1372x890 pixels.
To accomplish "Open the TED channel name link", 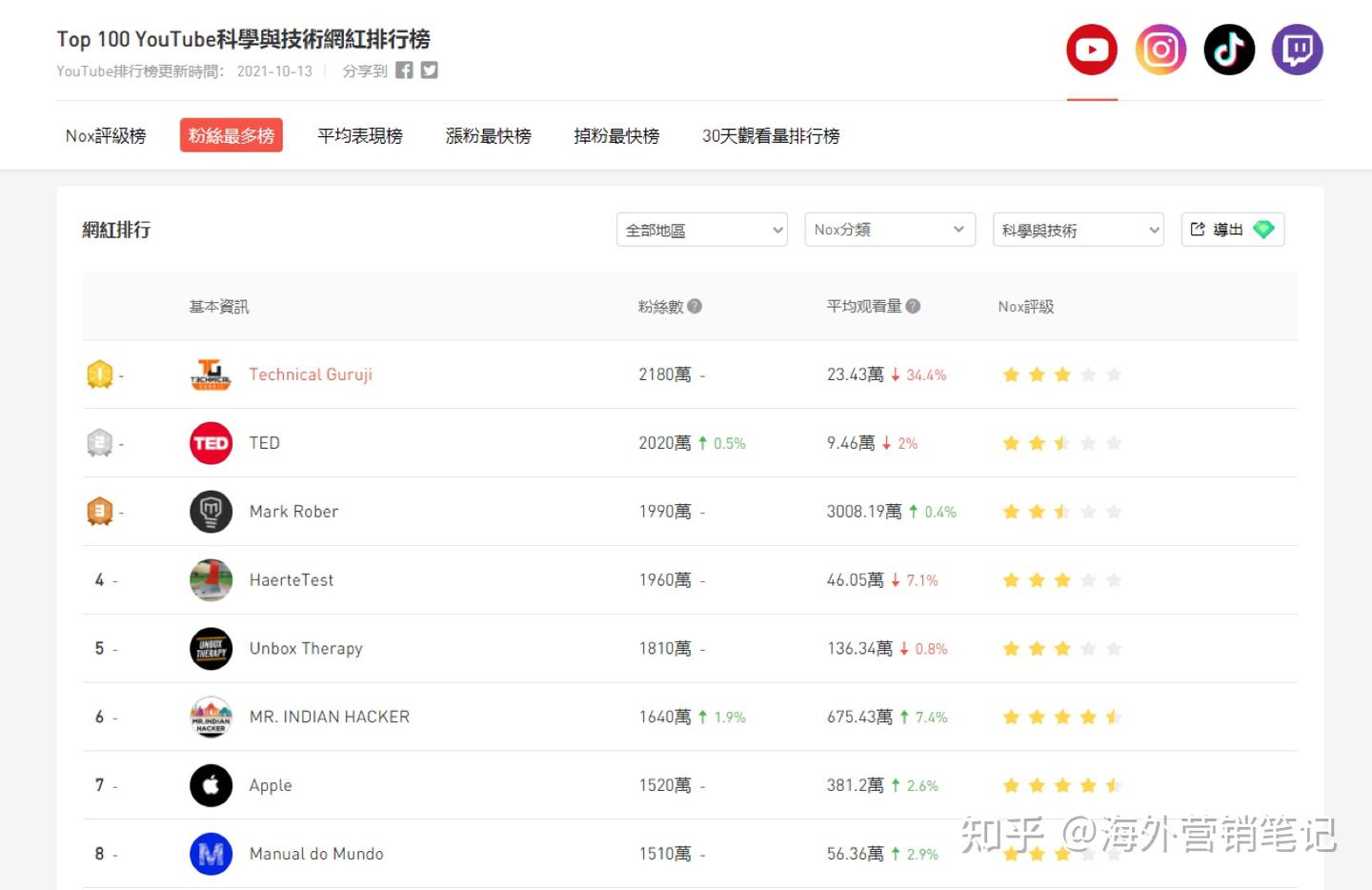I will [265, 443].
